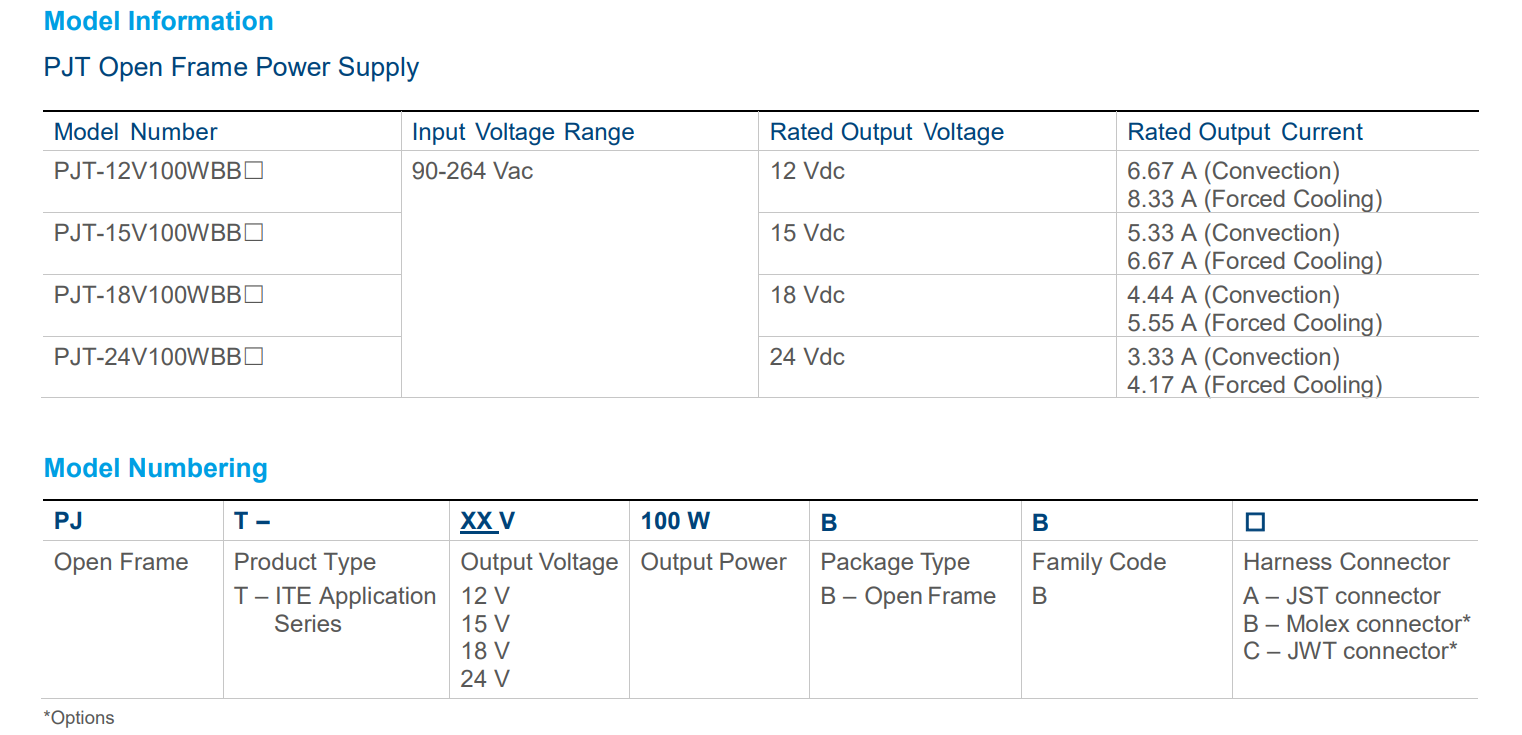Select the A – JST connector option
Screen dimensions: 1522x735
tap(1341, 596)
